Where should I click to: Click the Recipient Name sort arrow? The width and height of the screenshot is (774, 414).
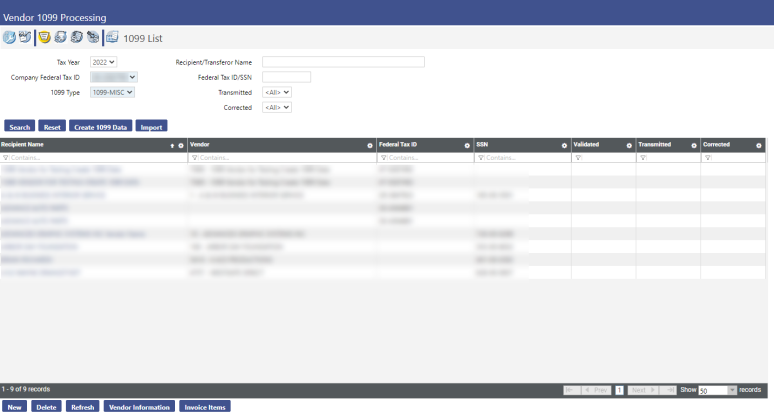click(x=172, y=146)
